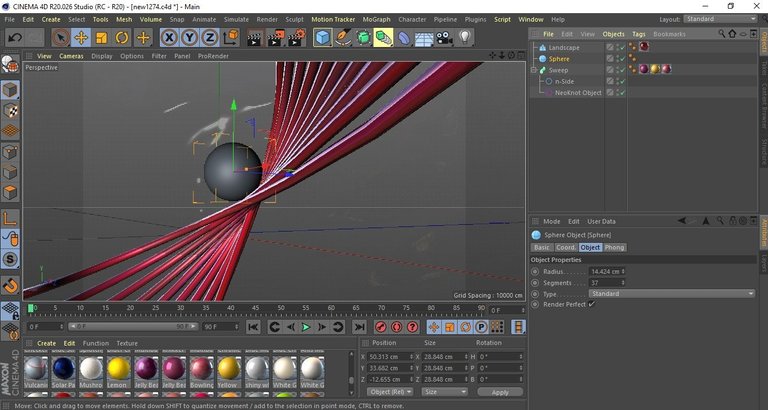
Task: Collapse the Sweep object hierarchy
Action: point(533,70)
